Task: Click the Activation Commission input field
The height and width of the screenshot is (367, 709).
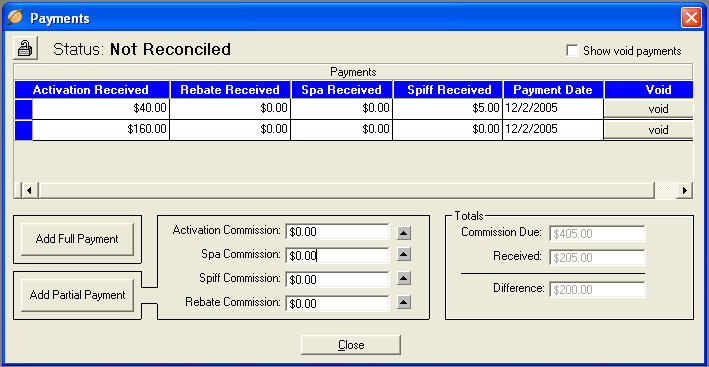Action: coord(337,231)
